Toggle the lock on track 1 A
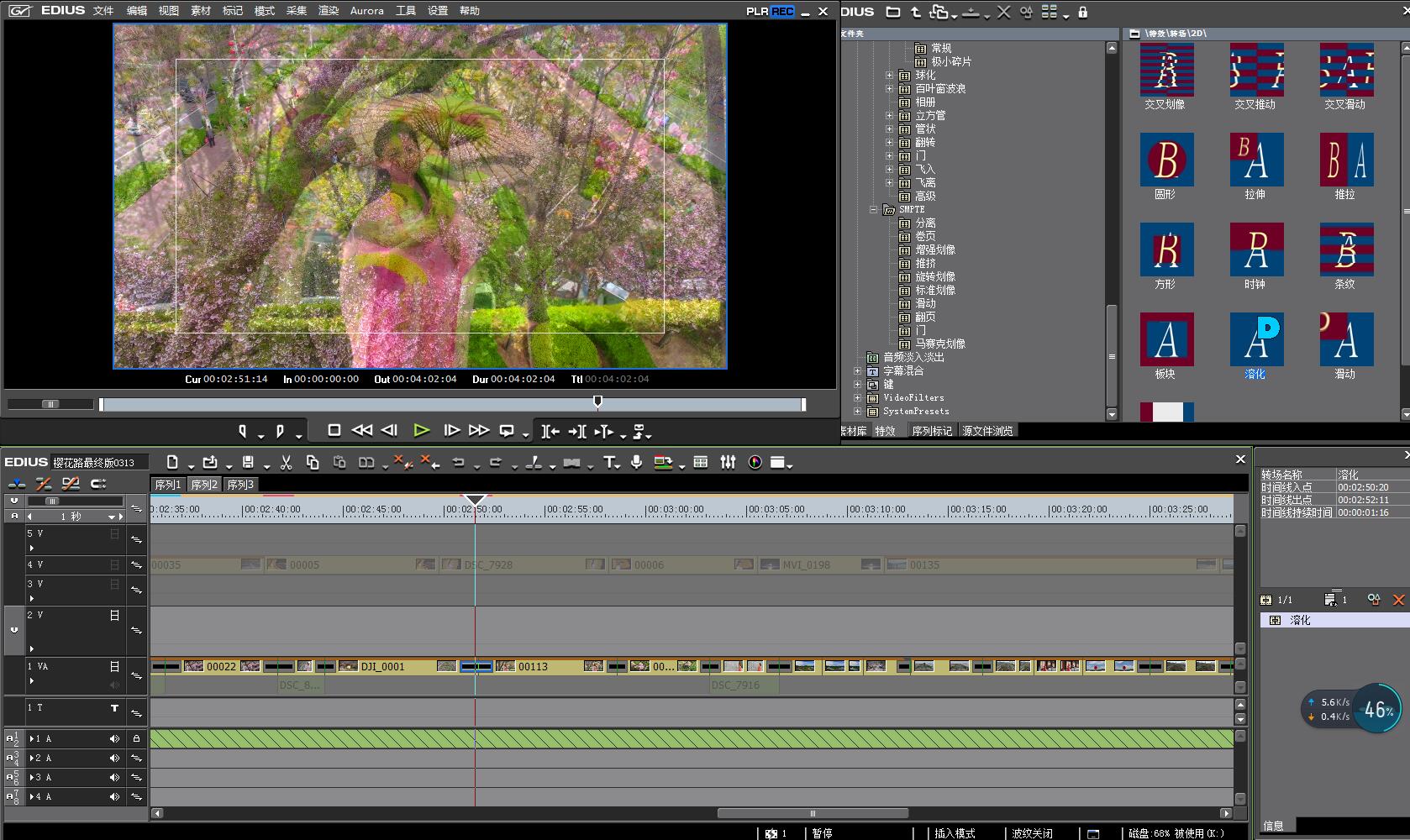Image resolution: width=1410 pixels, height=840 pixels. 136,739
